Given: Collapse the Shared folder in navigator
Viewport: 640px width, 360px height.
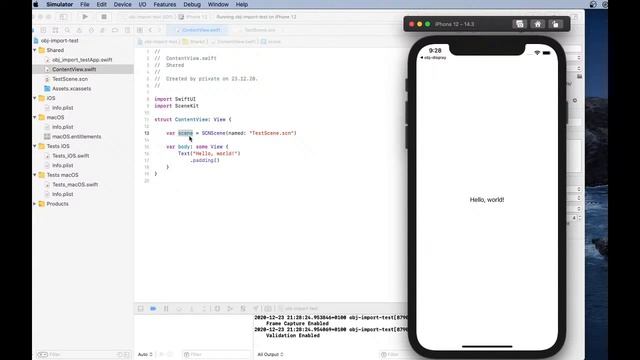Looking at the screenshot, I should click(x=35, y=50).
